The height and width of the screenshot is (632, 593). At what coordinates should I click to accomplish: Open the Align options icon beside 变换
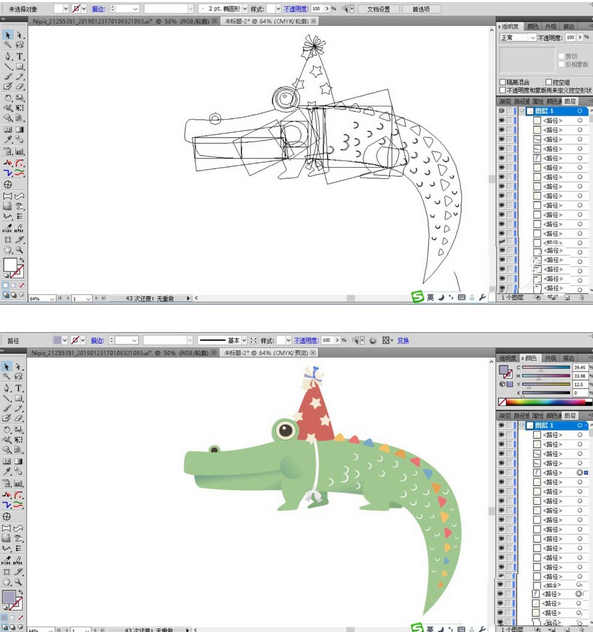pyautogui.click(x=387, y=341)
